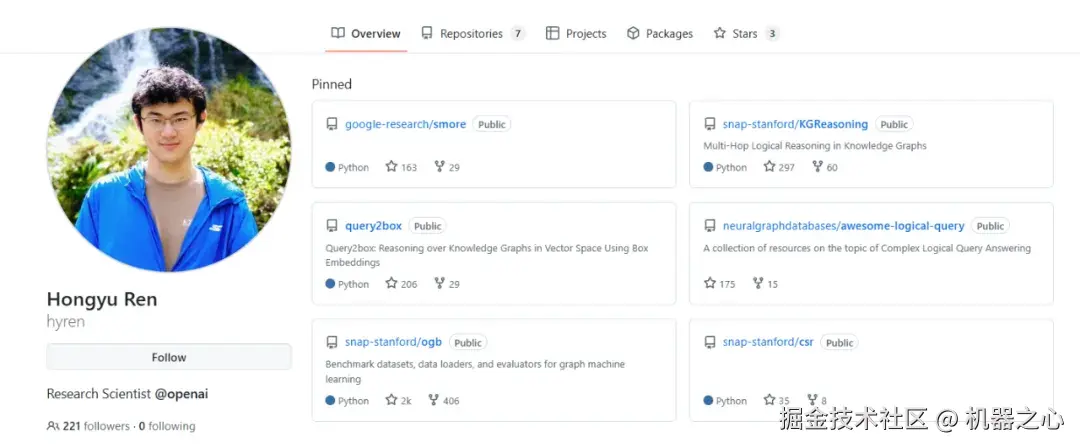Go to the Packages tab
1080x448 pixels.
[x=660, y=33]
